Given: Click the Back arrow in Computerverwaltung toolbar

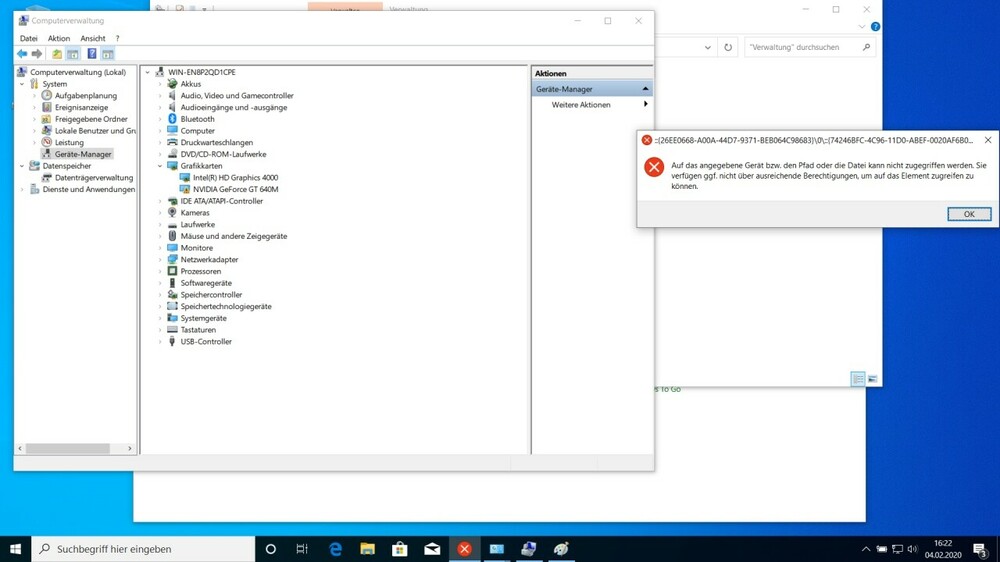Looking at the screenshot, I should click(22, 54).
